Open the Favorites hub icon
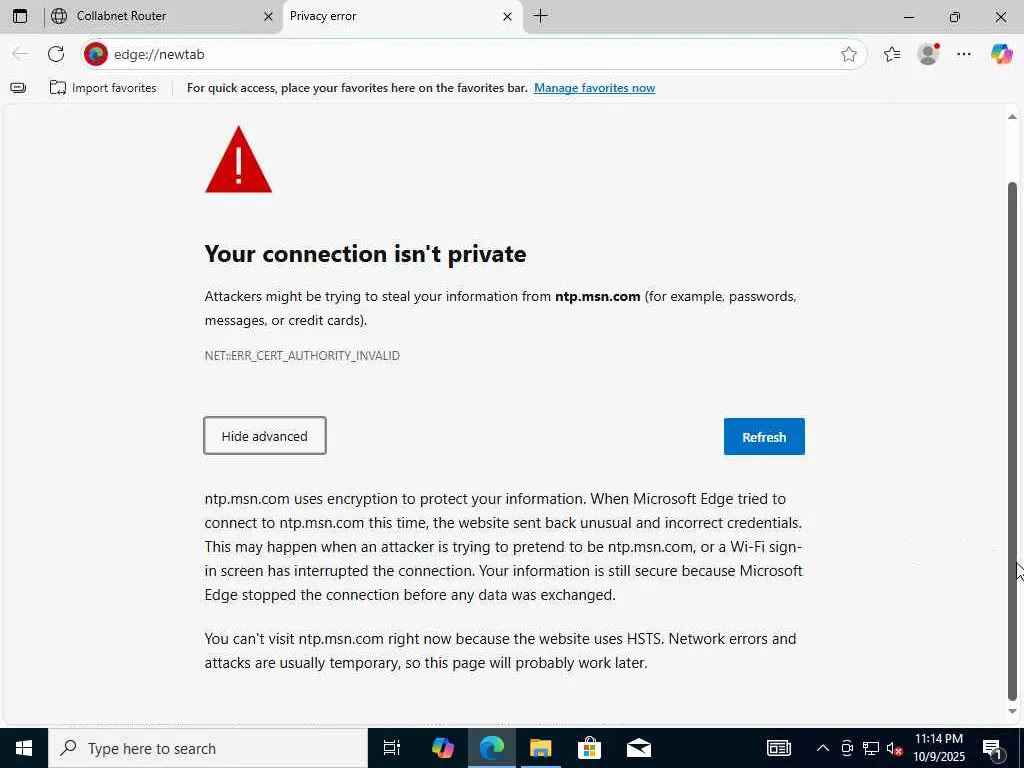The image size is (1024, 768). point(892,54)
